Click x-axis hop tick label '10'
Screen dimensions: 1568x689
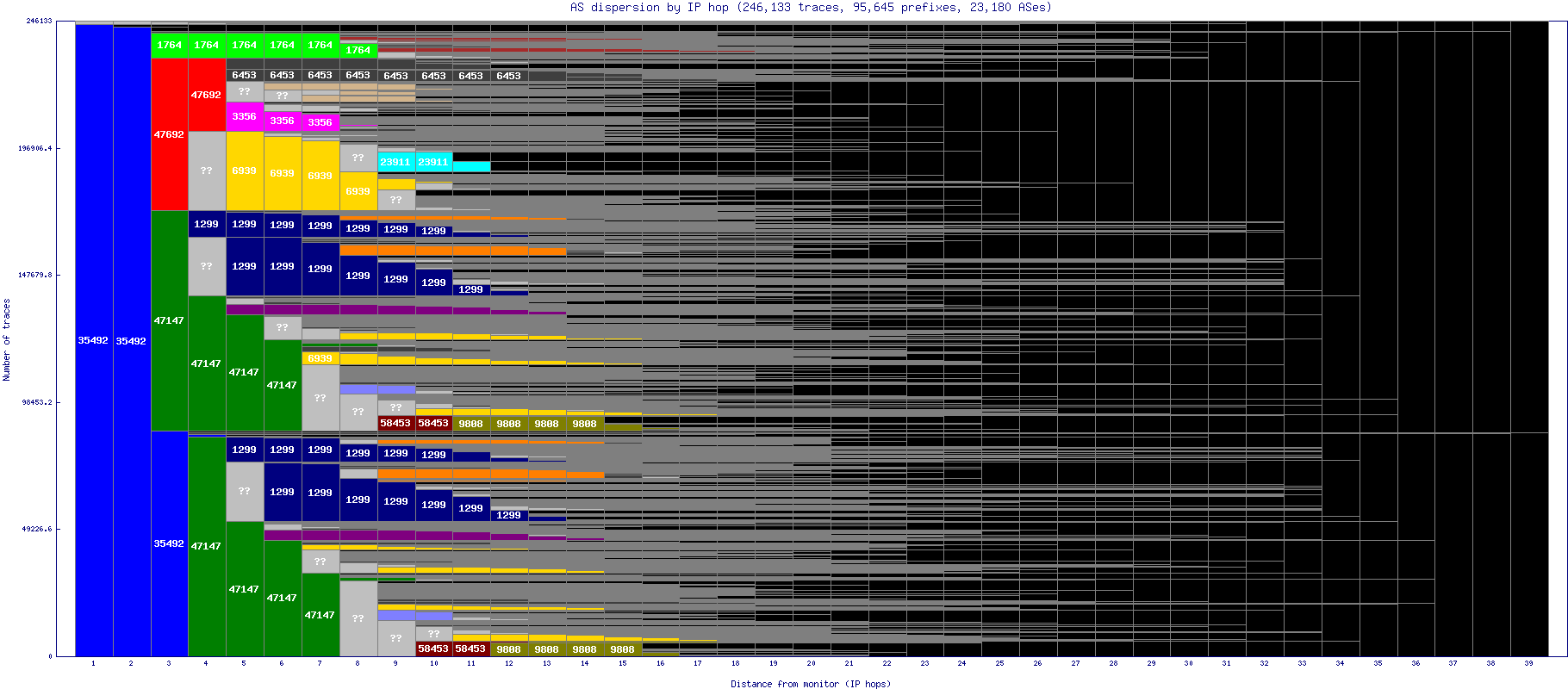tap(433, 663)
